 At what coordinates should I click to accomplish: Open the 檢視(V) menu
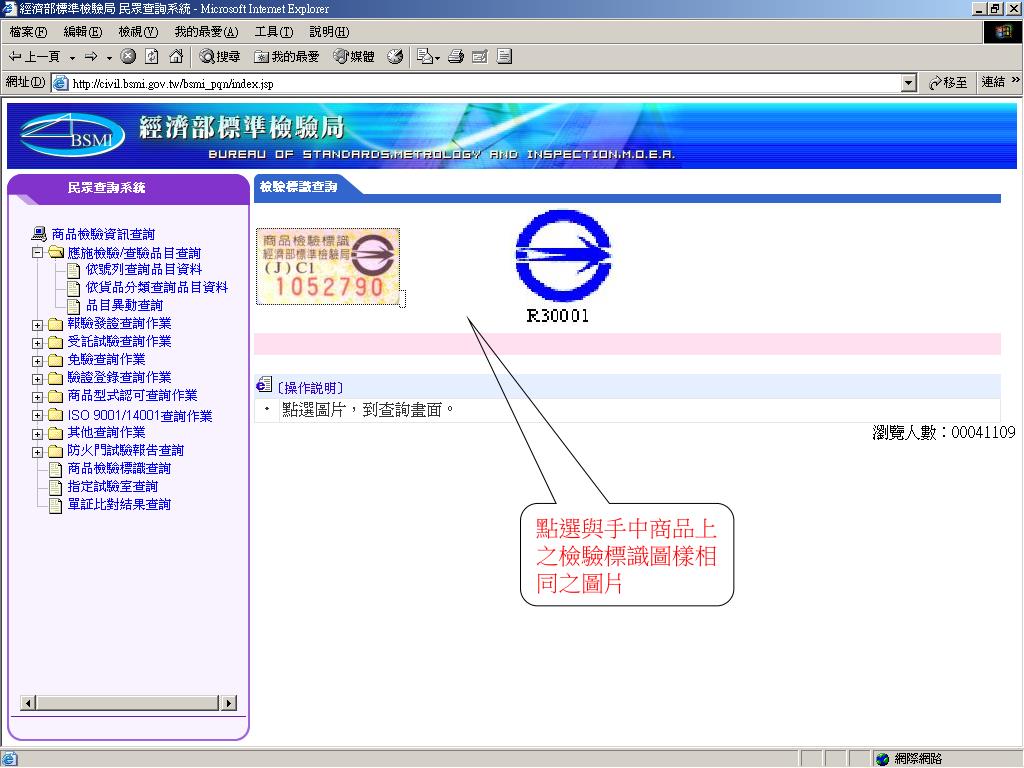click(138, 32)
